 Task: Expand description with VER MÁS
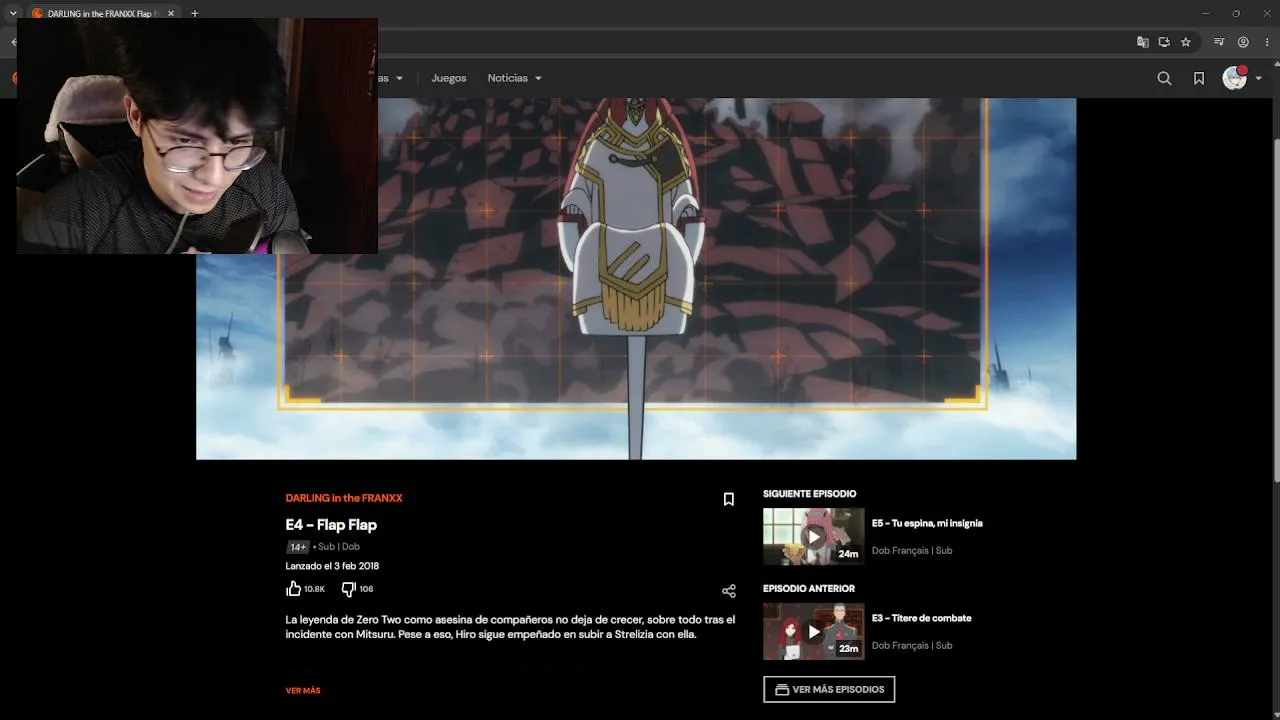point(303,691)
